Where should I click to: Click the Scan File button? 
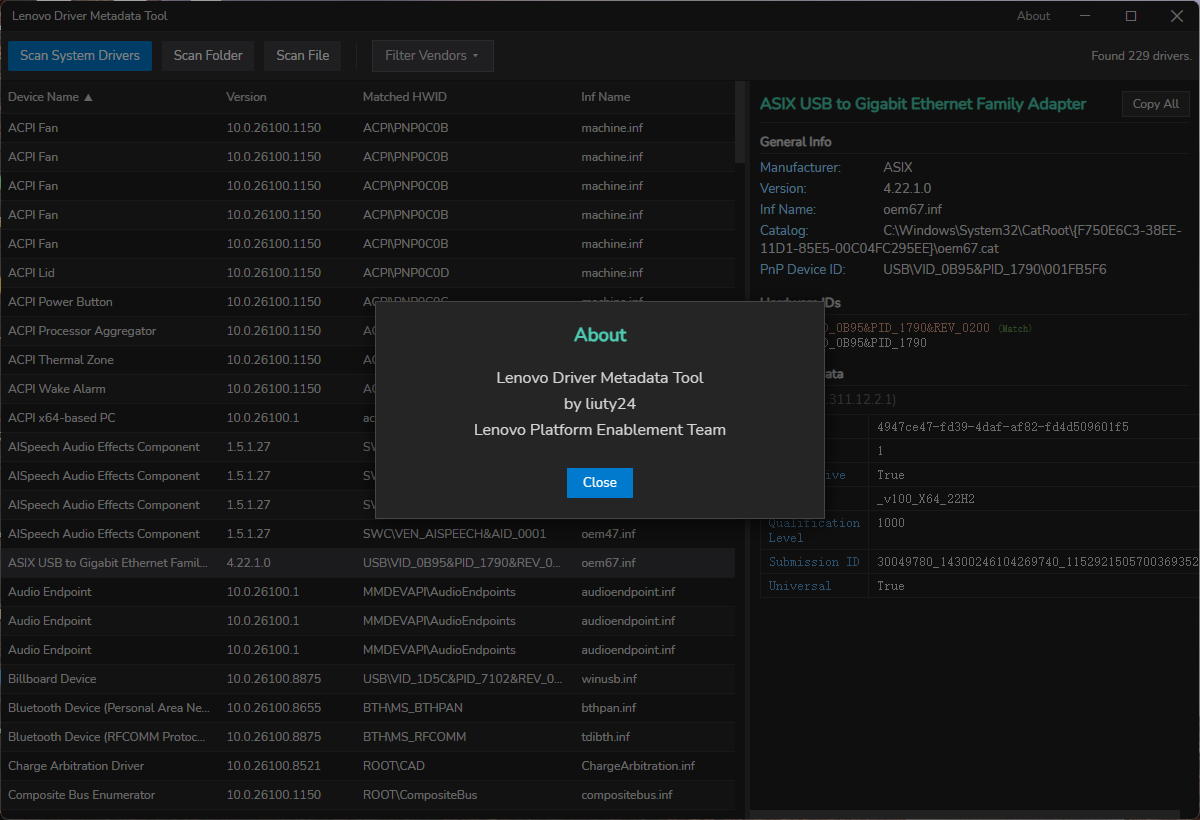click(303, 56)
